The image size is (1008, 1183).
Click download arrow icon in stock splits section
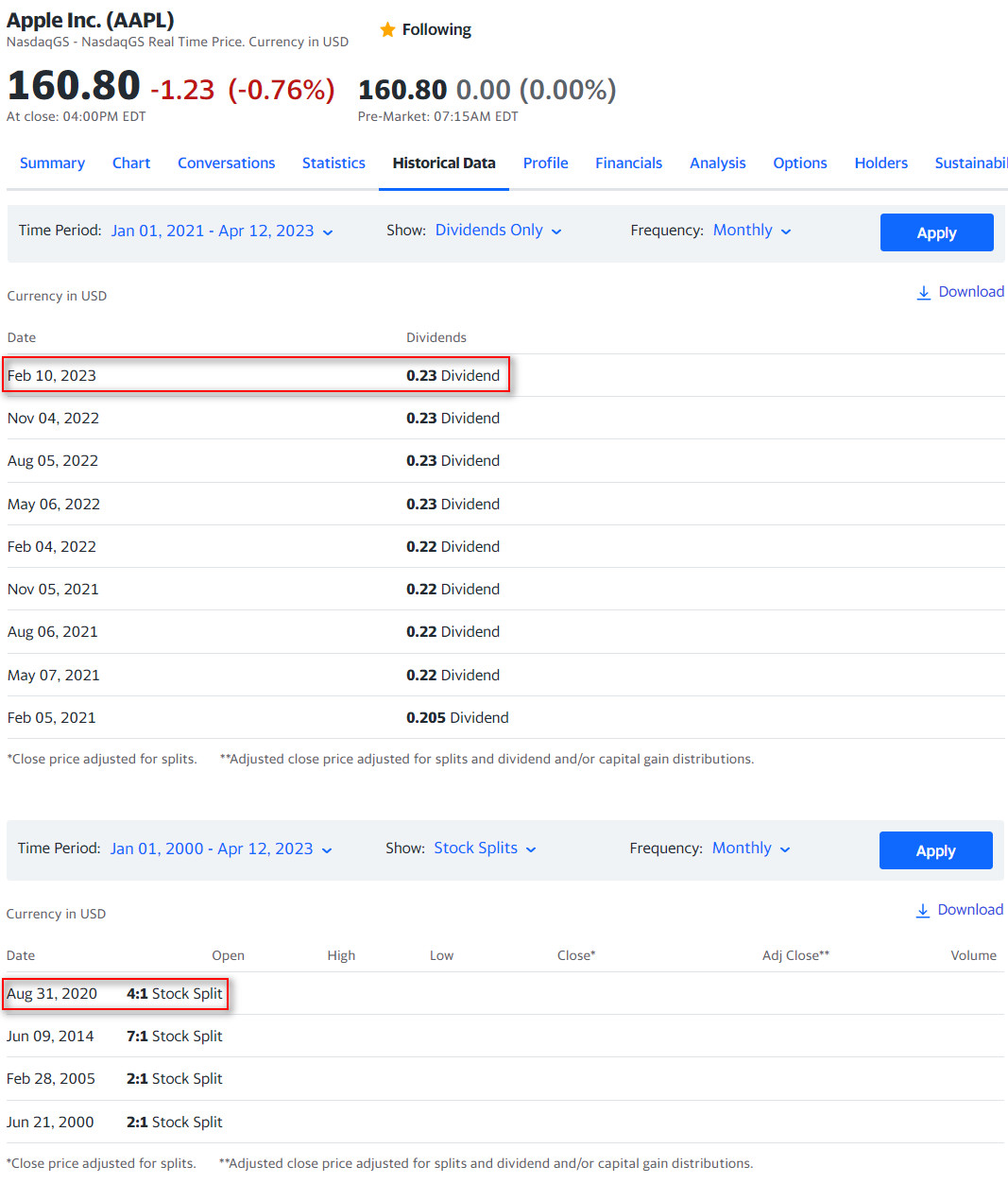pyautogui.click(x=923, y=911)
